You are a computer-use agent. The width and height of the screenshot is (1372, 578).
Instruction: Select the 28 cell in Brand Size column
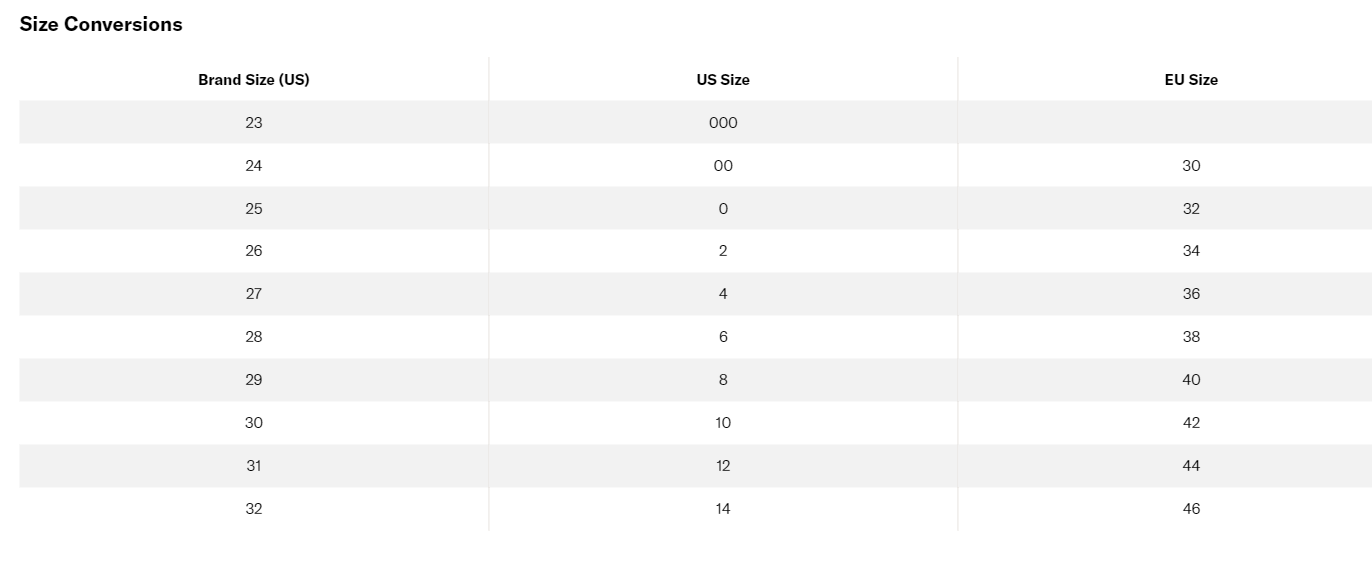254,337
